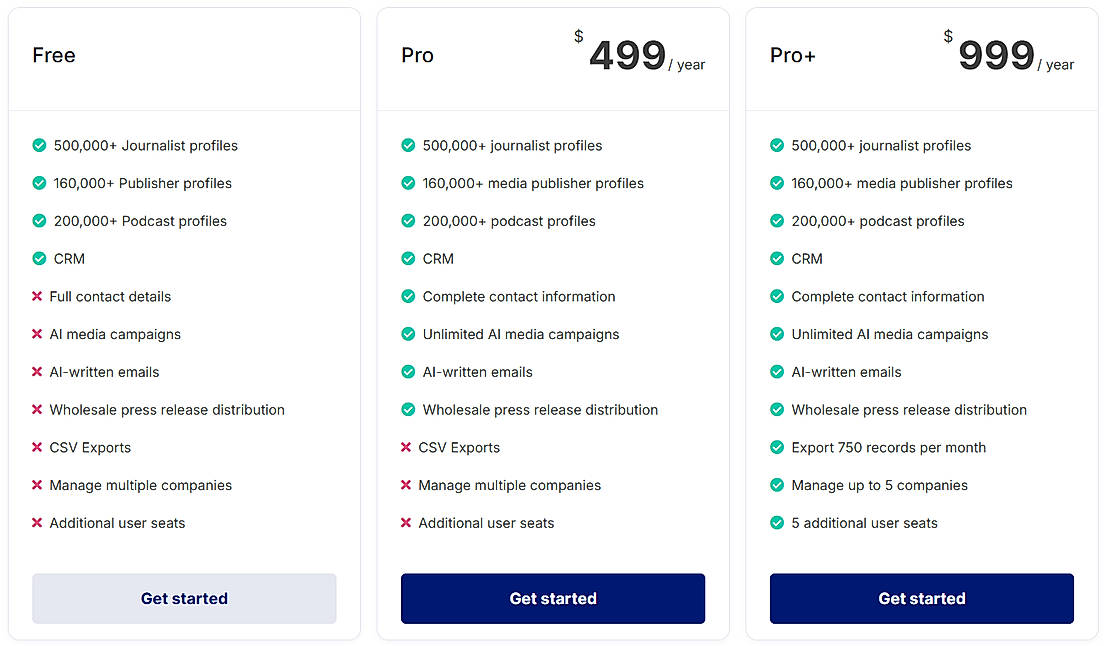Click the green check beside Free plan CRM
Screen dimensions: 1108x646
[x=39, y=259]
